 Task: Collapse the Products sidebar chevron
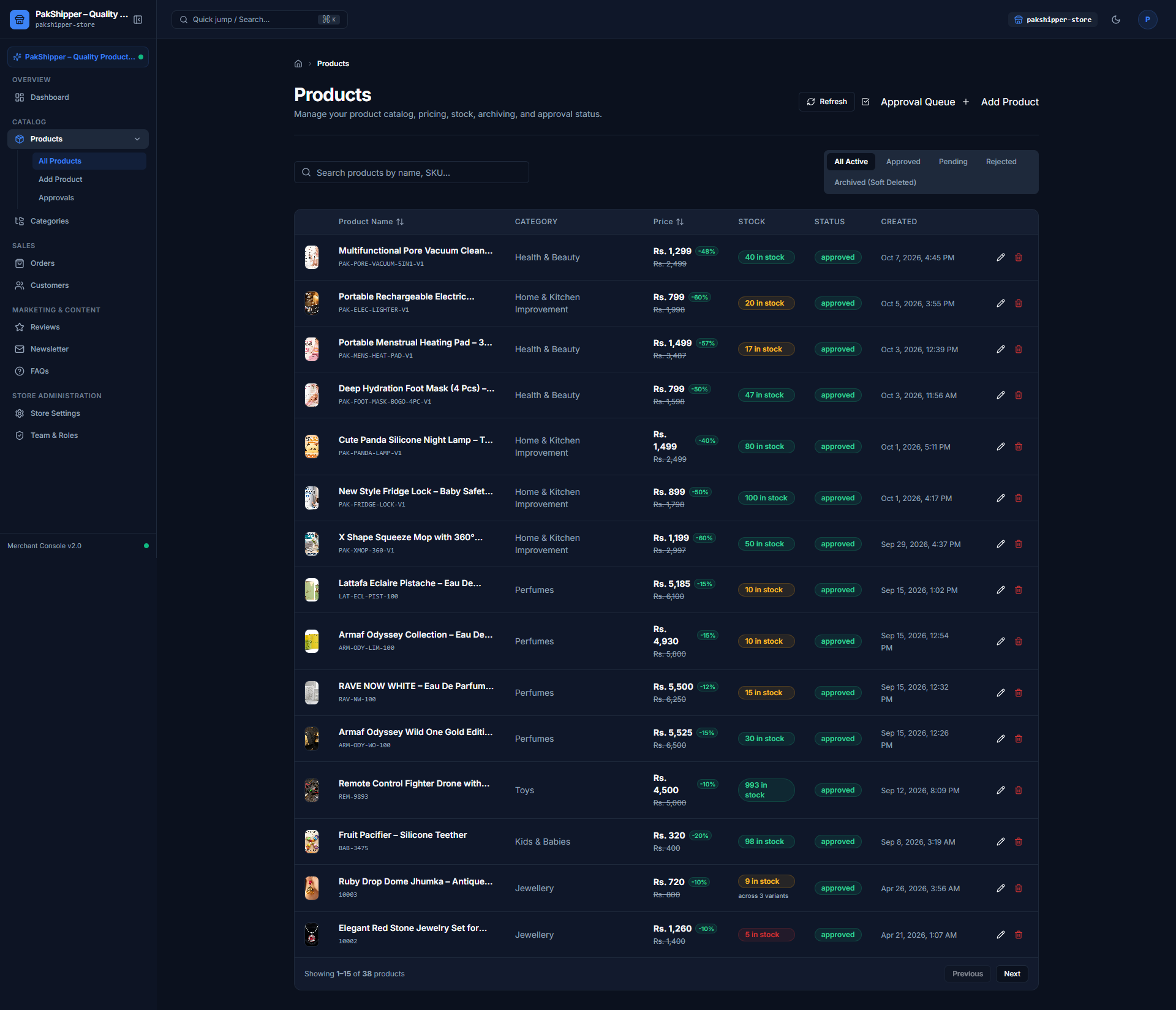137,139
